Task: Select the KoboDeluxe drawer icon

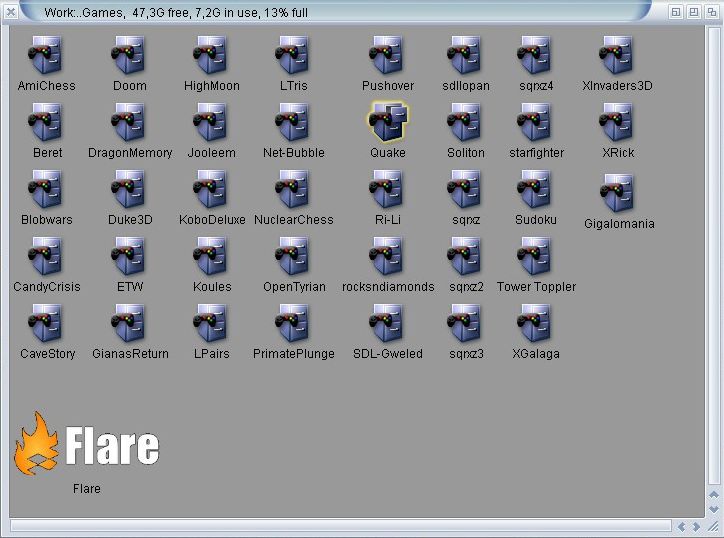Action: point(210,189)
